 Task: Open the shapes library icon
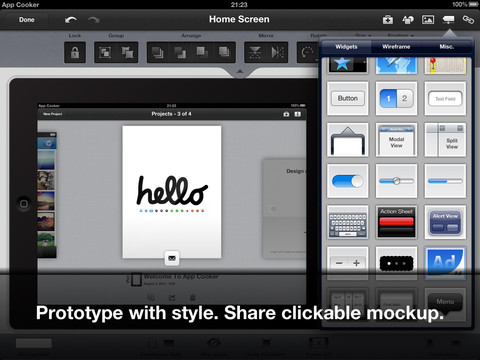click(408, 20)
